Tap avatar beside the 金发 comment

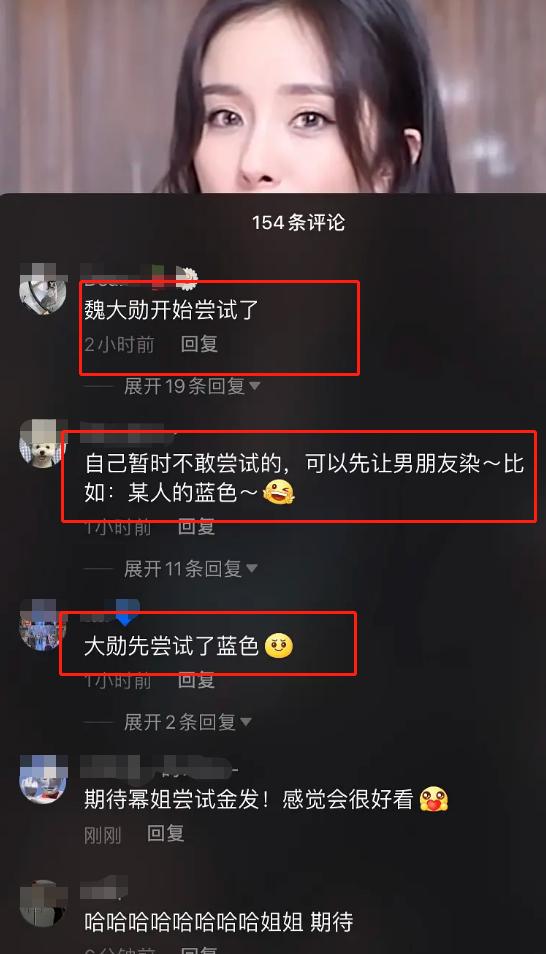coord(43,779)
